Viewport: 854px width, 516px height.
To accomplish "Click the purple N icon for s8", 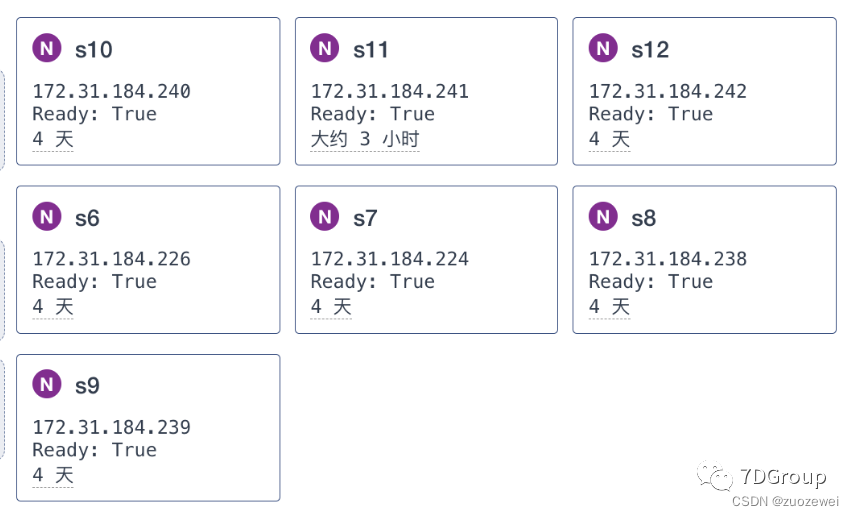I will 603,216.
